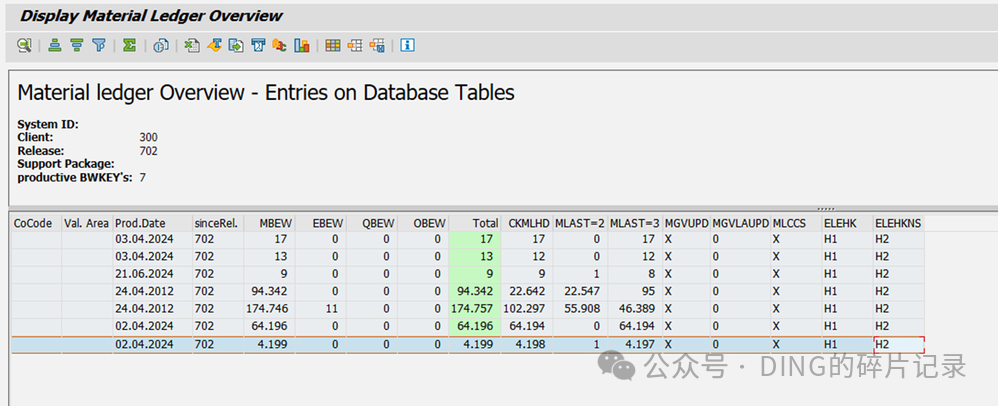This screenshot has height=406, width=998.
Task: Click MLAST=3 value 4.197
Action: click(x=635, y=344)
